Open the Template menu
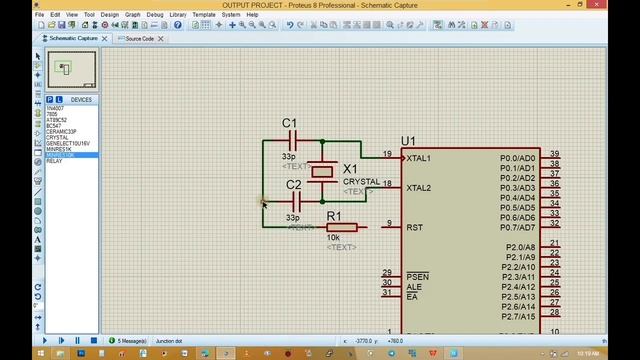Image resolution: width=640 pixels, height=360 pixels. pyautogui.click(x=204, y=15)
